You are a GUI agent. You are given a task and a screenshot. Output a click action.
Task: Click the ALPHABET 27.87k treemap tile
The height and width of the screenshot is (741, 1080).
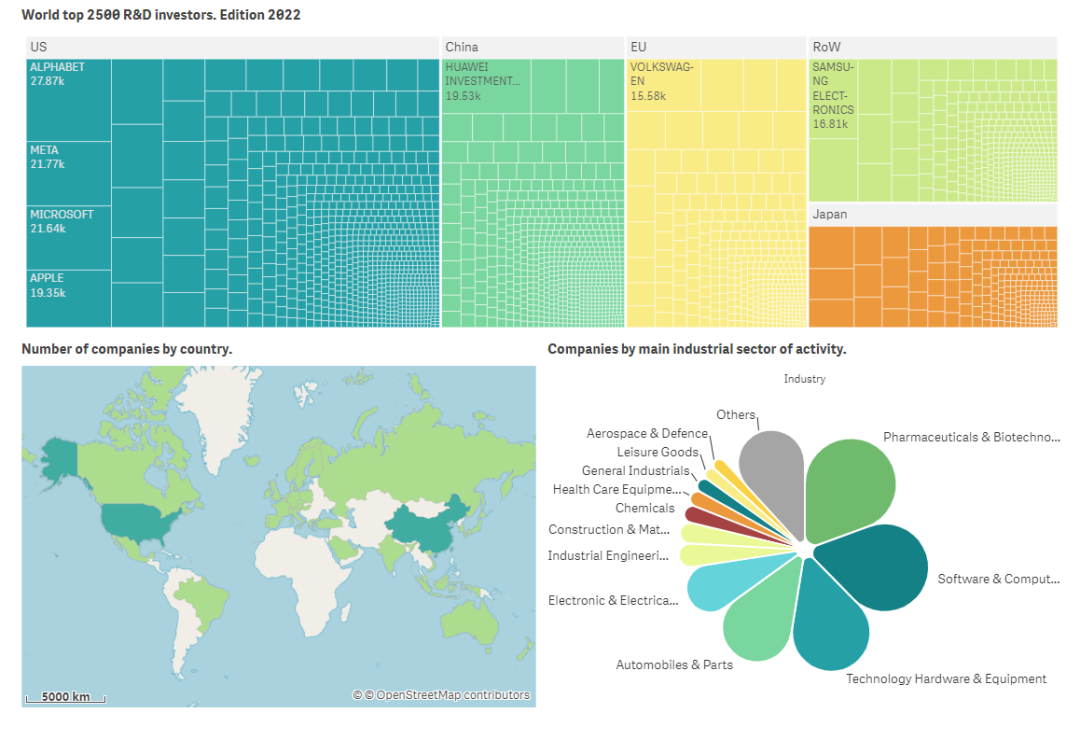[x=69, y=100]
